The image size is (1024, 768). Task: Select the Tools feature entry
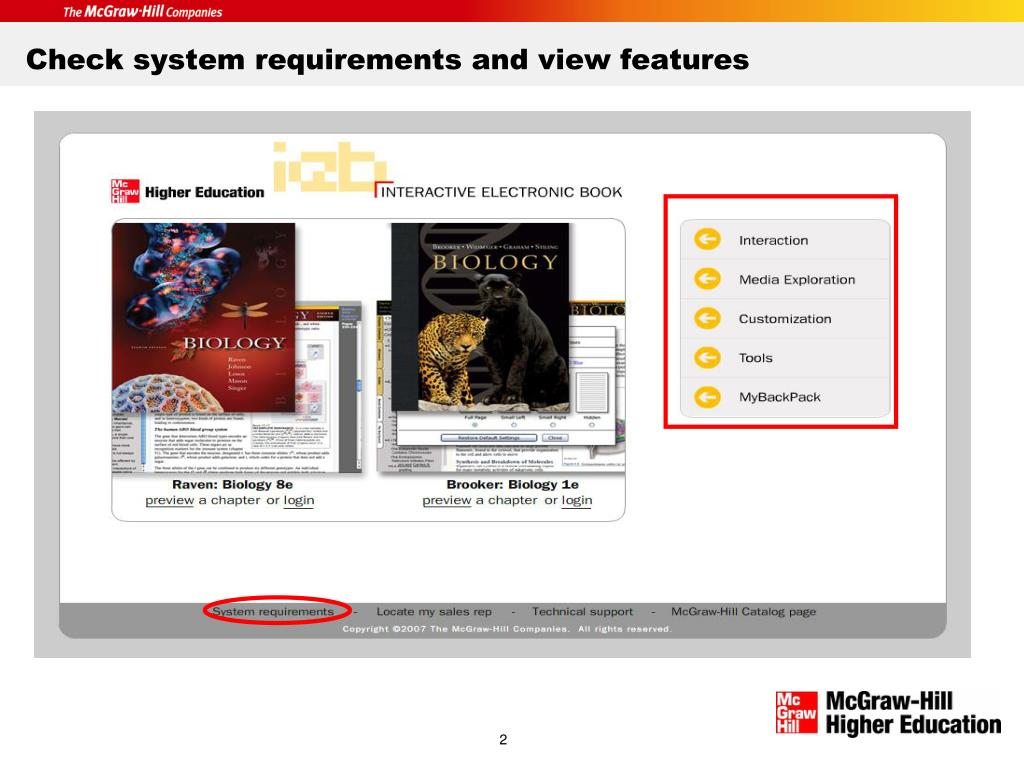[785, 358]
